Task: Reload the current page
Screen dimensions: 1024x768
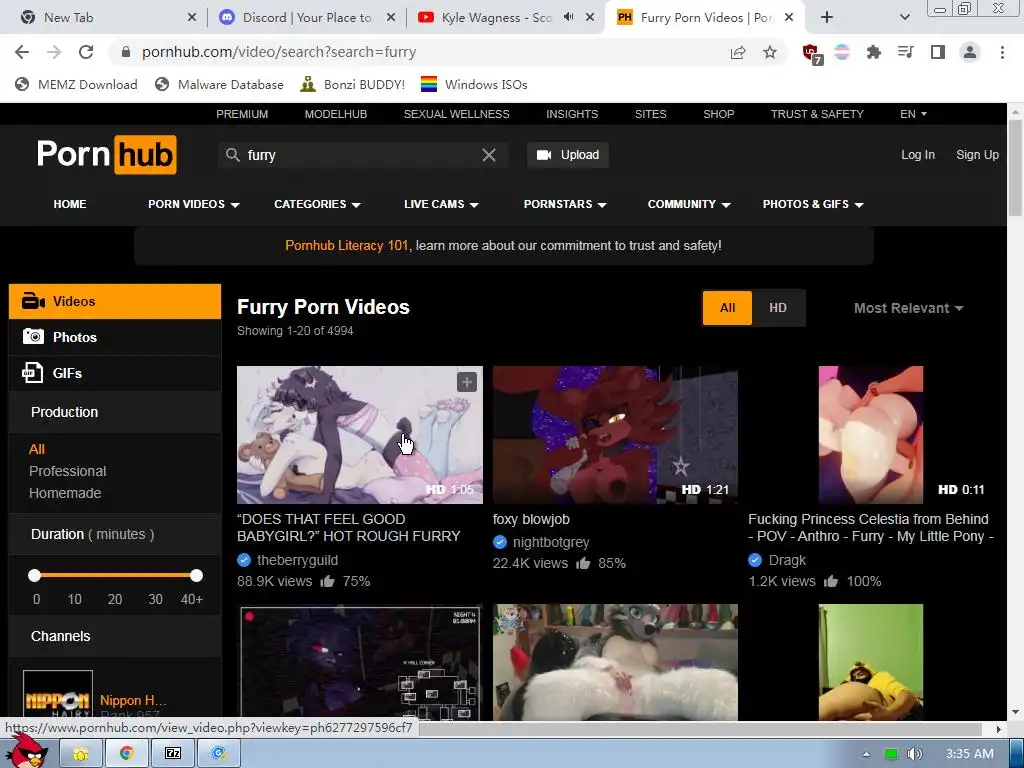Action: 86,52
